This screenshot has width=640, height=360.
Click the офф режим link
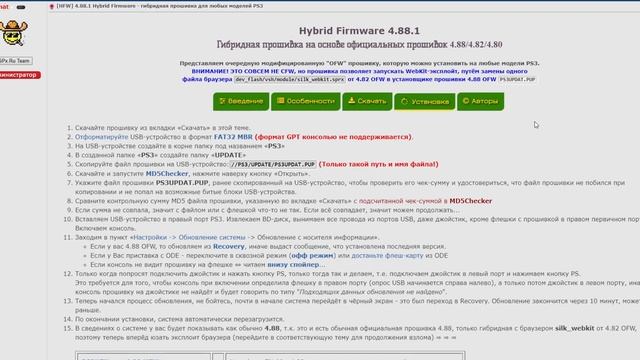[x=312, y=256]
